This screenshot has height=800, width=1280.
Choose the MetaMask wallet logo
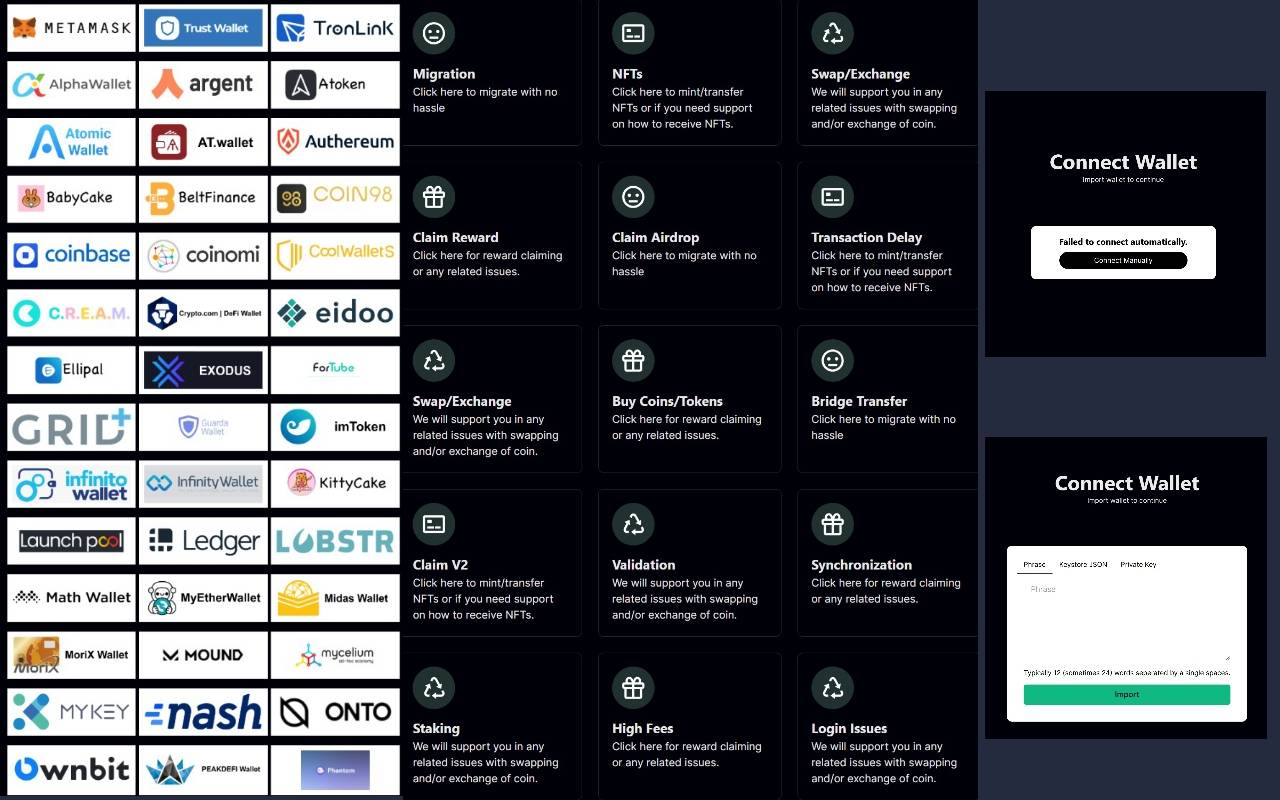pos(71,28)
